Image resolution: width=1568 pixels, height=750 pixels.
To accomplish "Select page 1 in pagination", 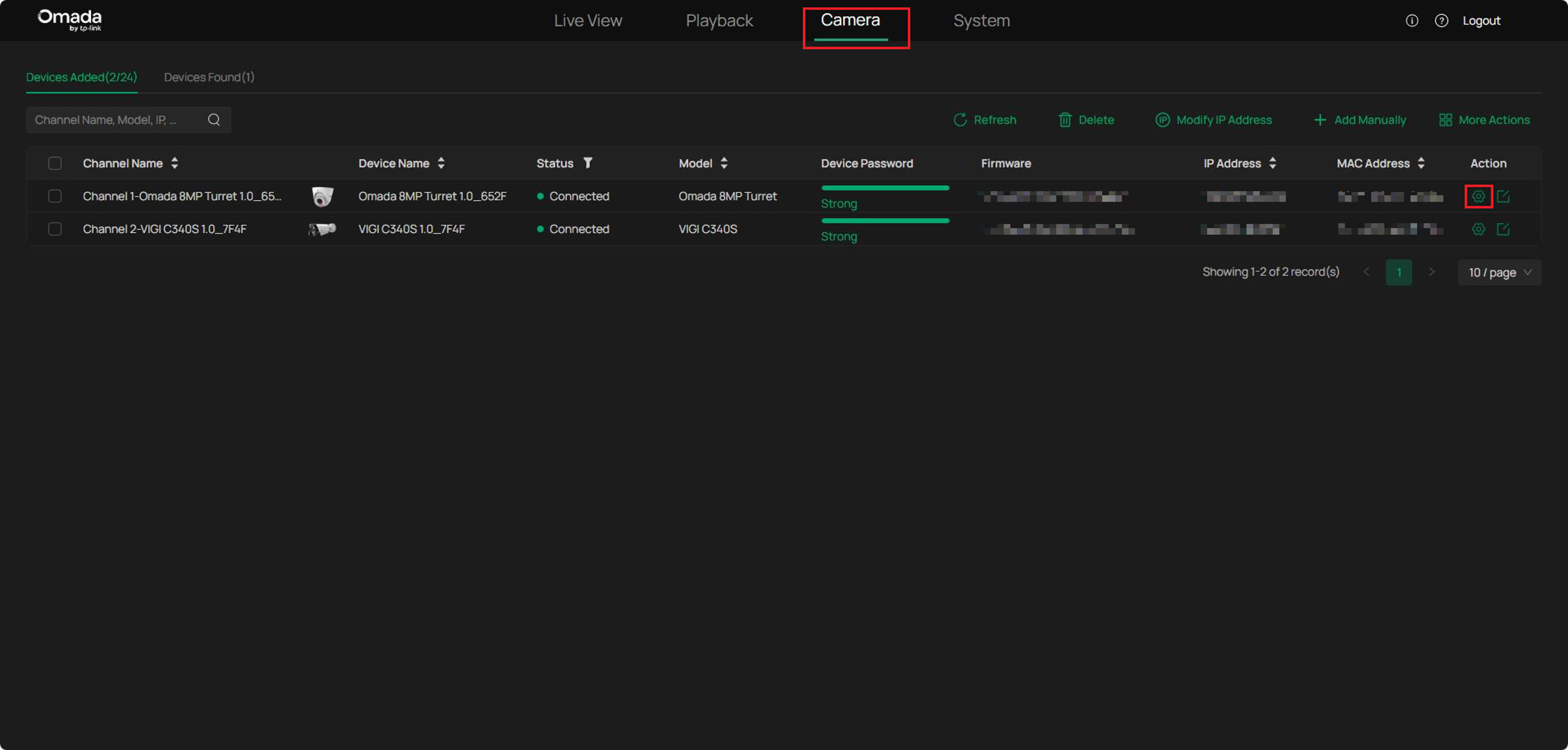I will click(x=1399, y=272).
